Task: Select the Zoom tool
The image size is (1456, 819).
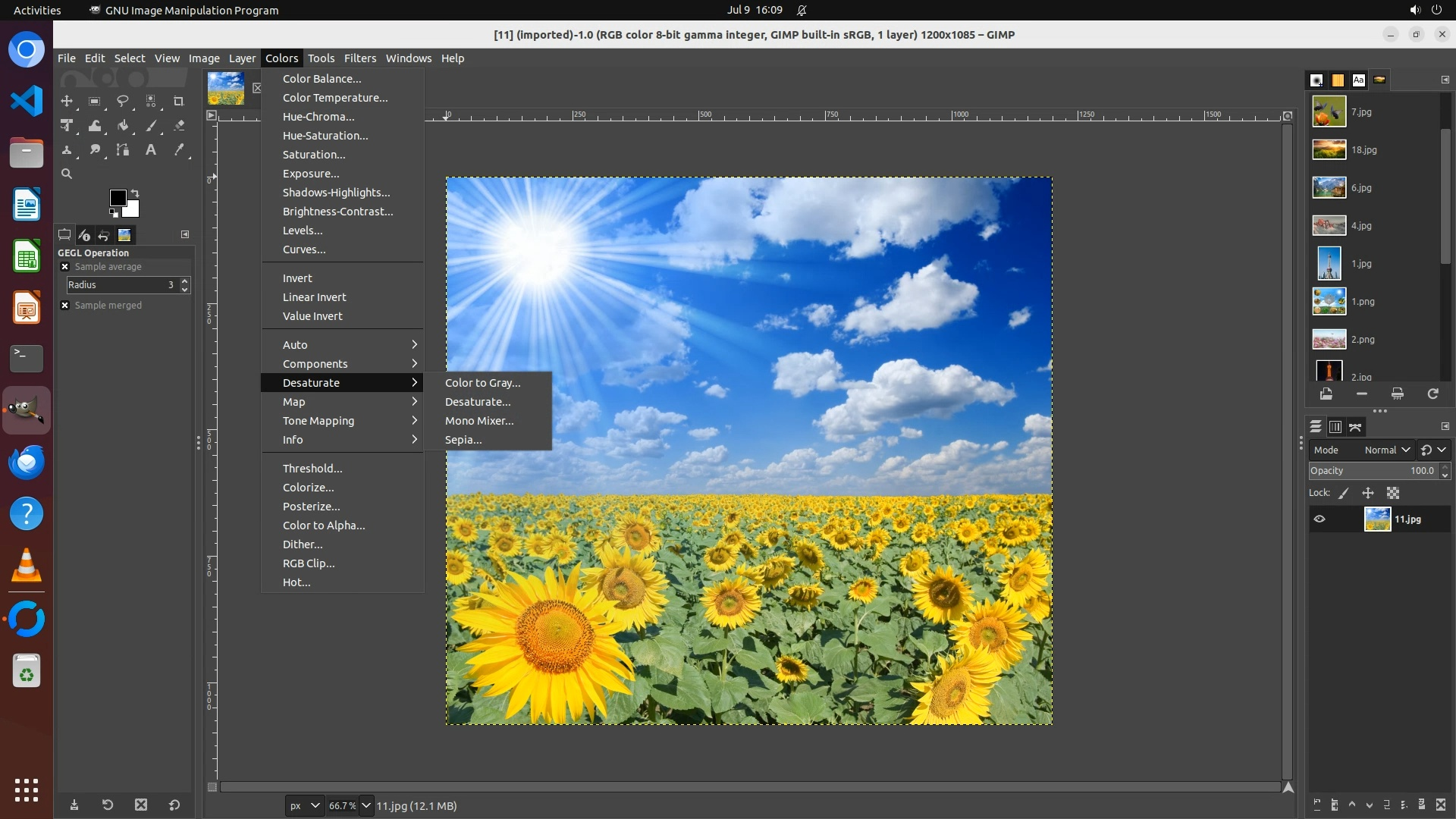Action: 67,174
